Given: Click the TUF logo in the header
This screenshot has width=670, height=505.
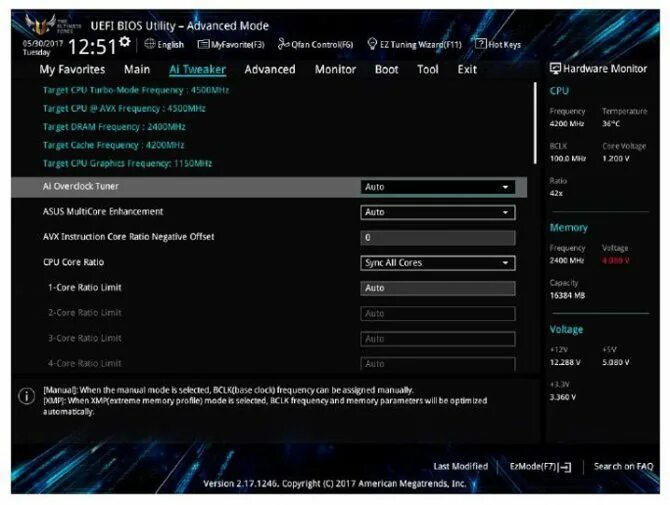Looking at the screenshot, I should pyautogui.click(x=40, y=24).
